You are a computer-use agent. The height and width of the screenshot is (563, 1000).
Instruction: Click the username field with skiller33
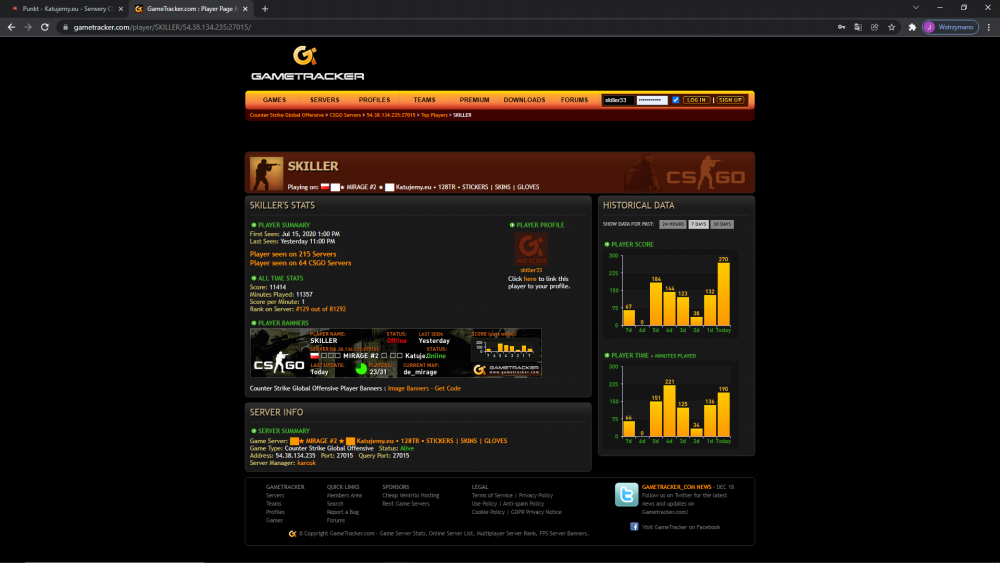click(x=618, y=100)
